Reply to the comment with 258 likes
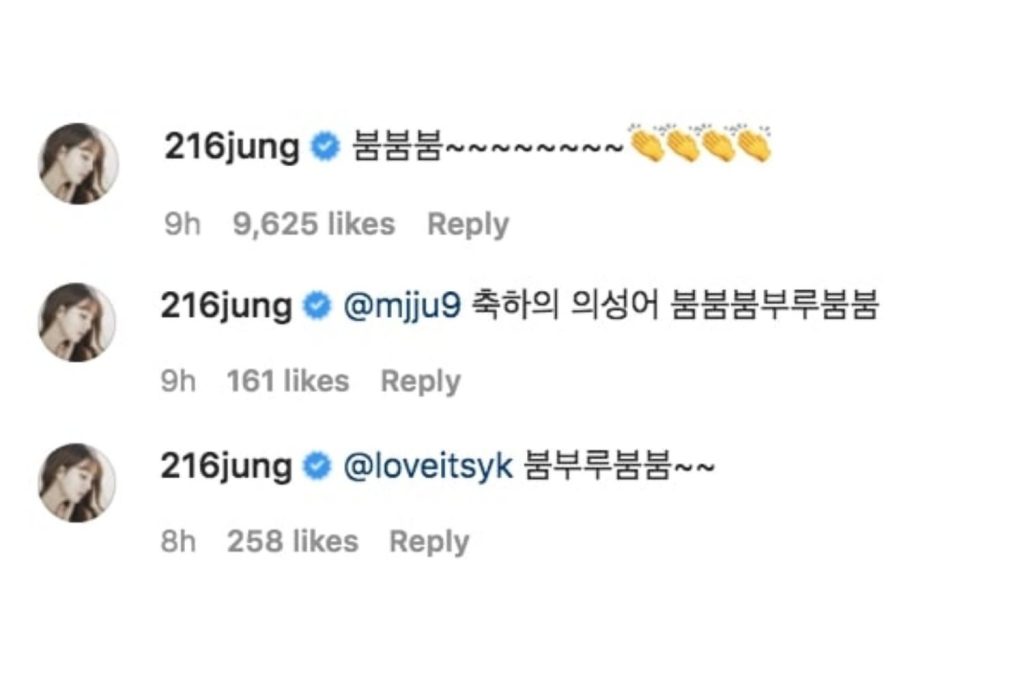 pos(428,541)
